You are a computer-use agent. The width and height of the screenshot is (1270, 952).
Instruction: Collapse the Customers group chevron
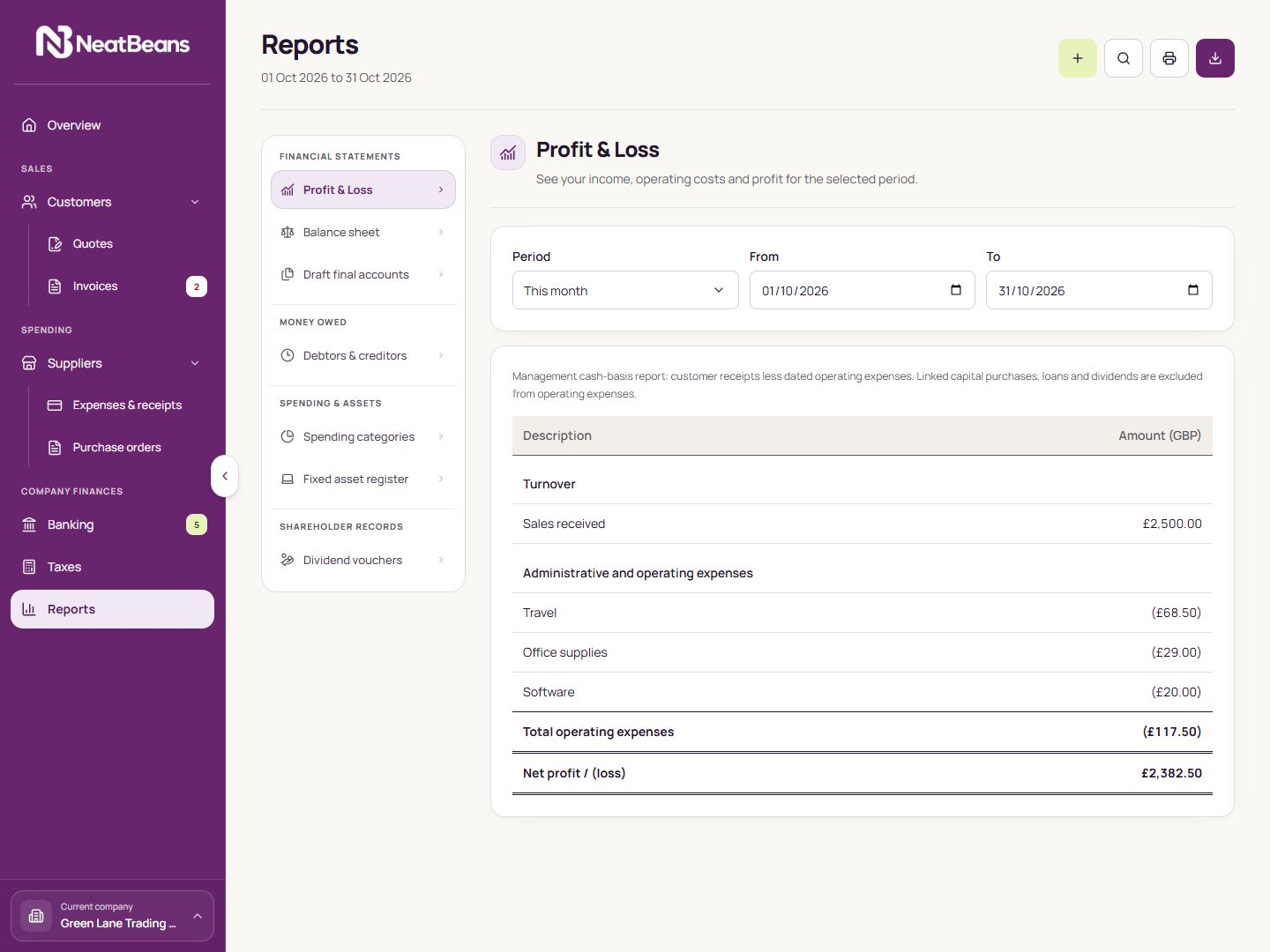point(195,202)
